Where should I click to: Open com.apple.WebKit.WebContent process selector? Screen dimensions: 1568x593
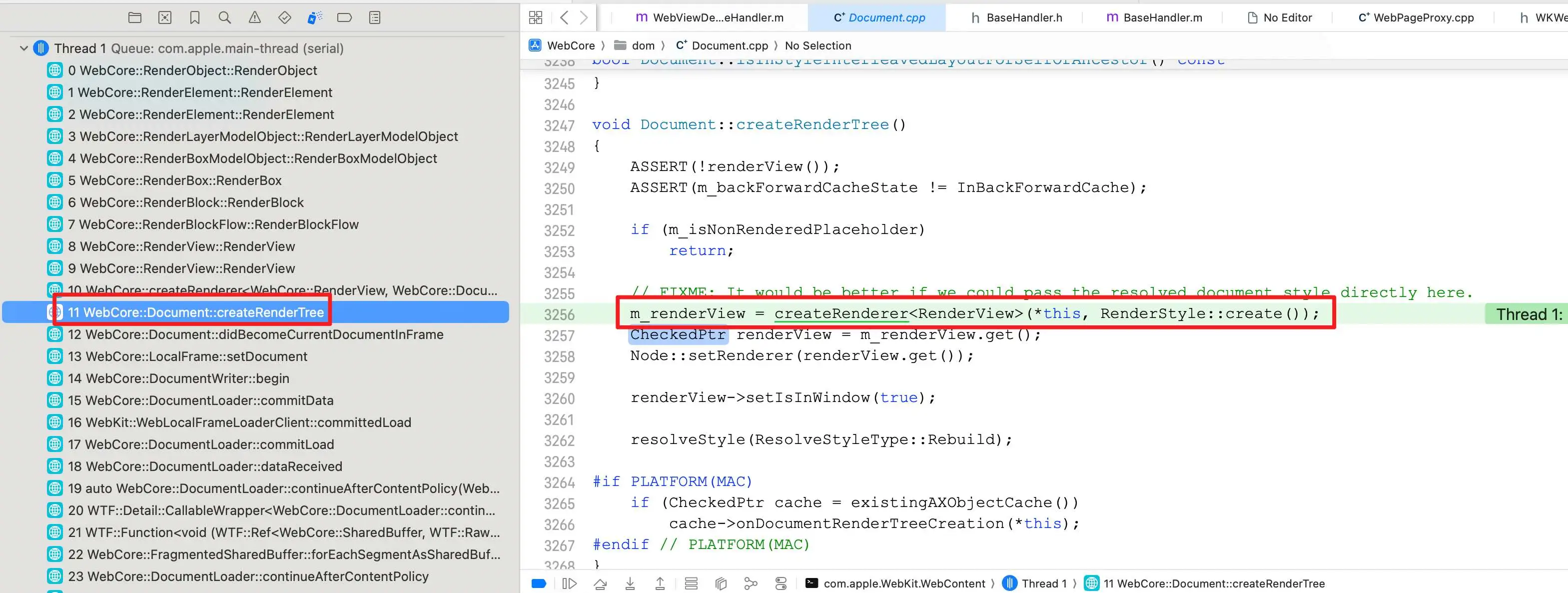(903, 584)
